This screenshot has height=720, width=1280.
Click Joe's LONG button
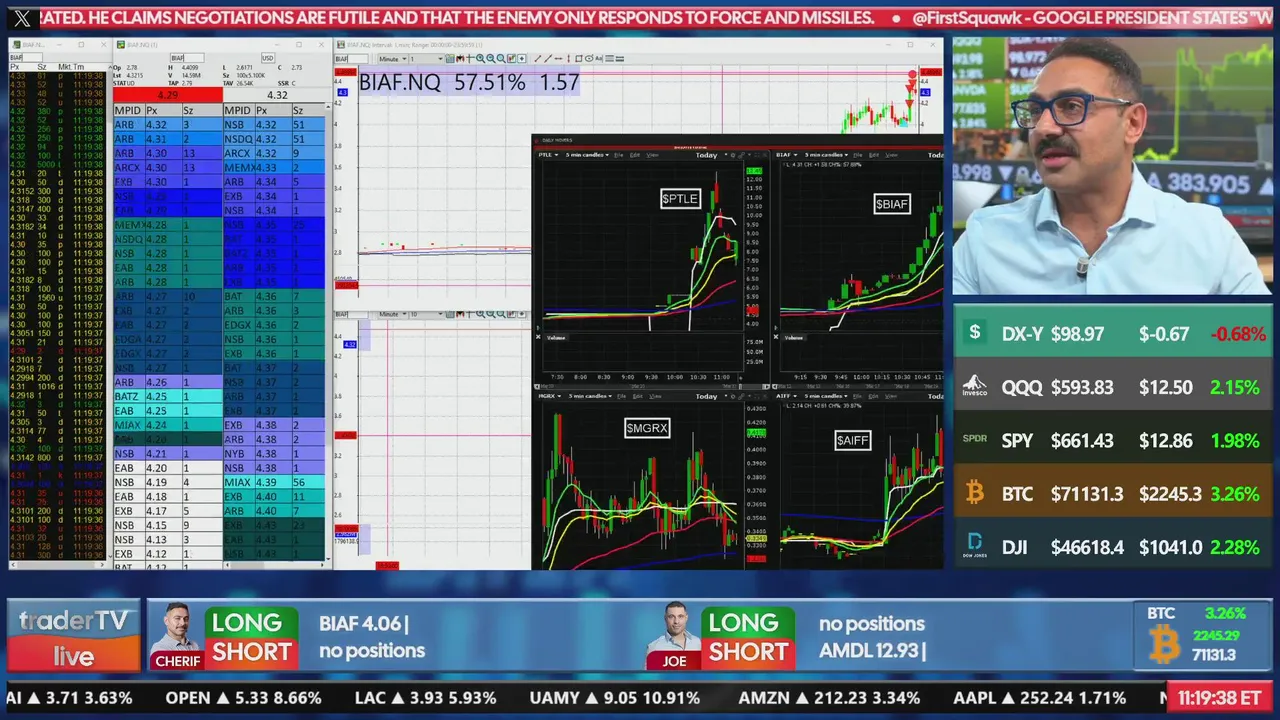748,622
